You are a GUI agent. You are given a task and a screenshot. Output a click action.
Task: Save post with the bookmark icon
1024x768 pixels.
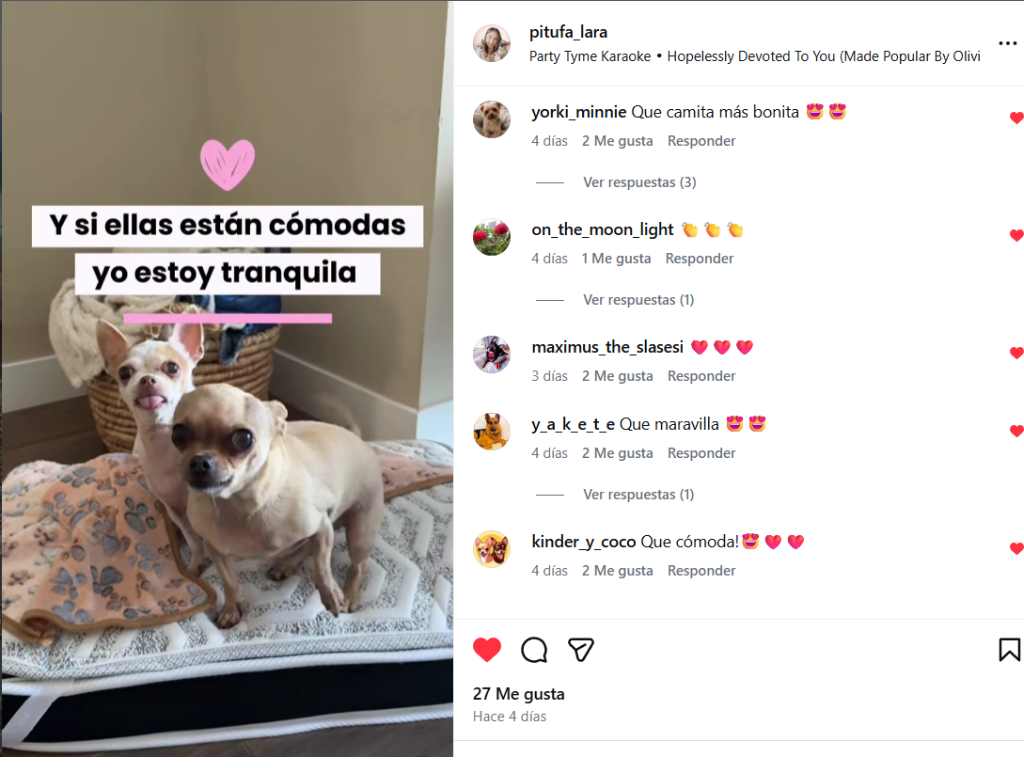pos(1009,650)
